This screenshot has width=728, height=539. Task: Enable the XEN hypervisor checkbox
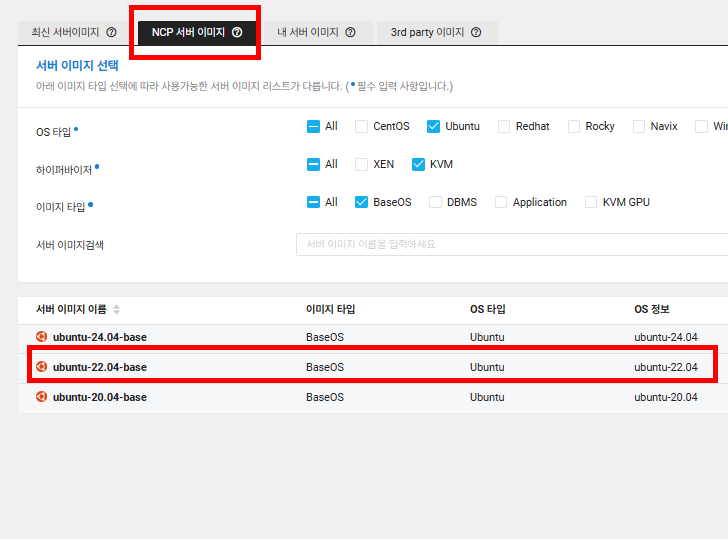click(x=362, y=164)
